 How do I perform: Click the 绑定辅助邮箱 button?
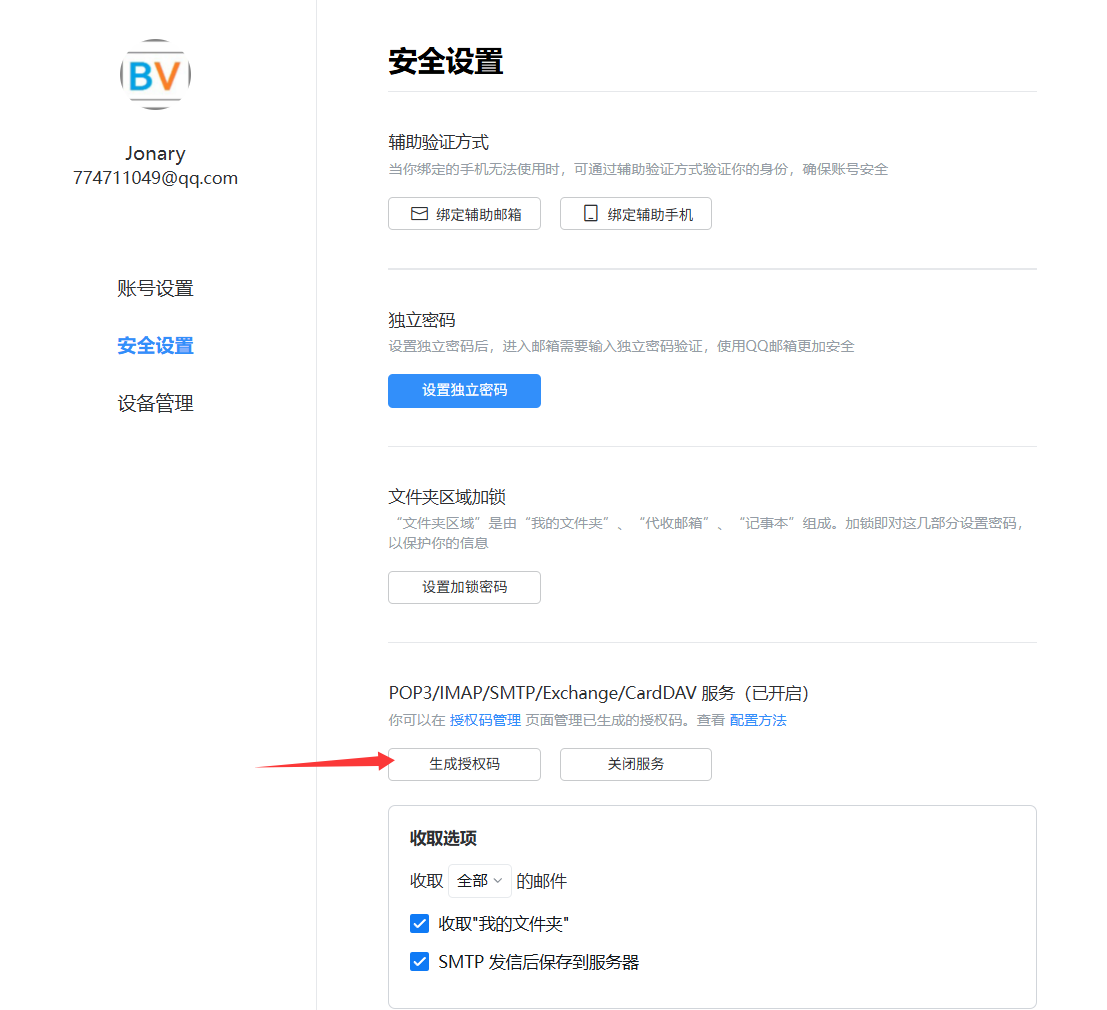(x=465, y=214)
